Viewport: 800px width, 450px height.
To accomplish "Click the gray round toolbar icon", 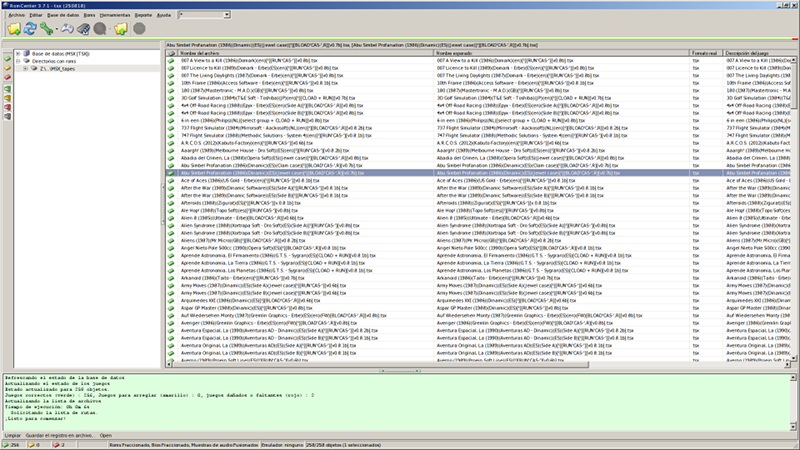I will point(100,29).
